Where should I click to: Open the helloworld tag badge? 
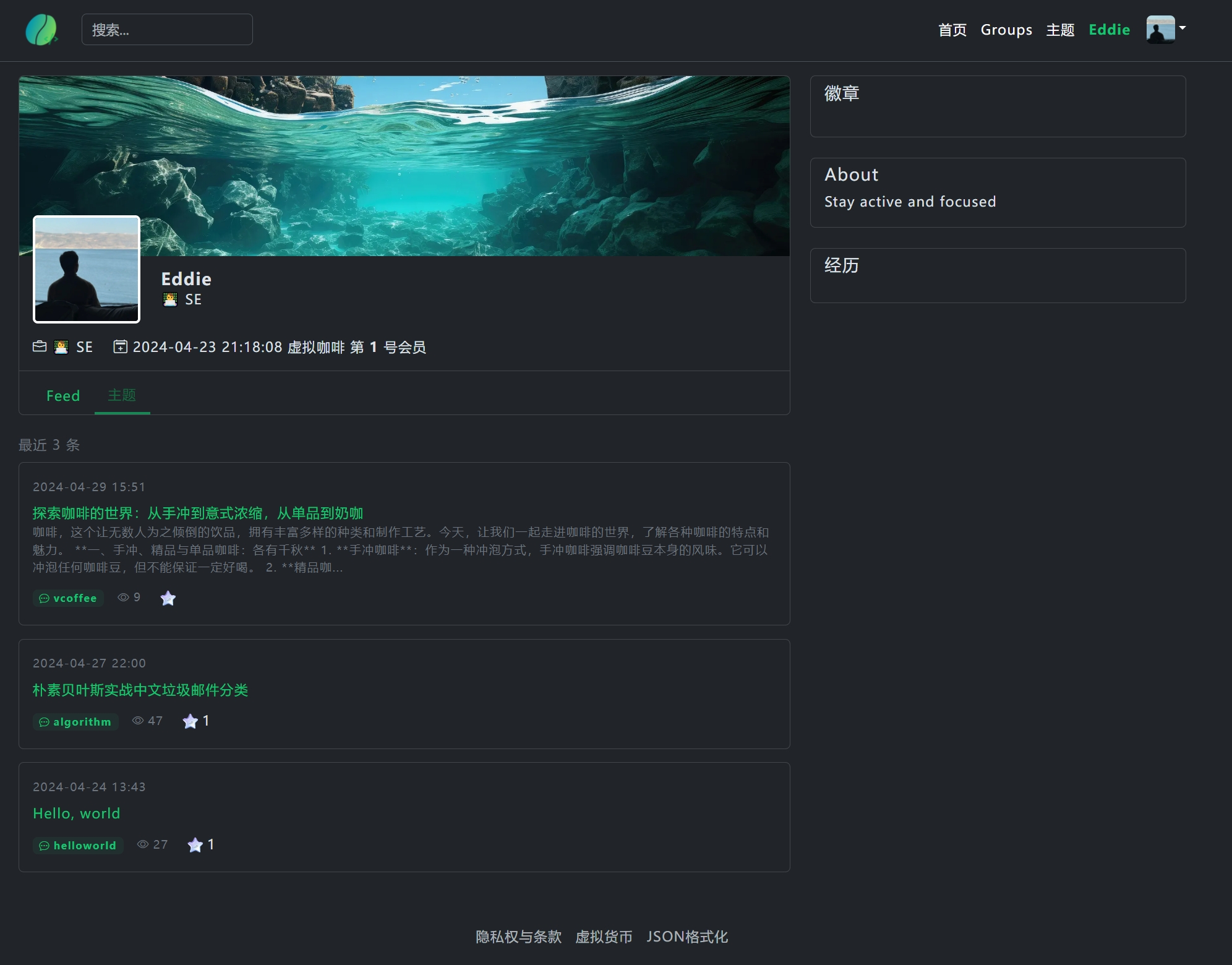click(x=78, y=846)
